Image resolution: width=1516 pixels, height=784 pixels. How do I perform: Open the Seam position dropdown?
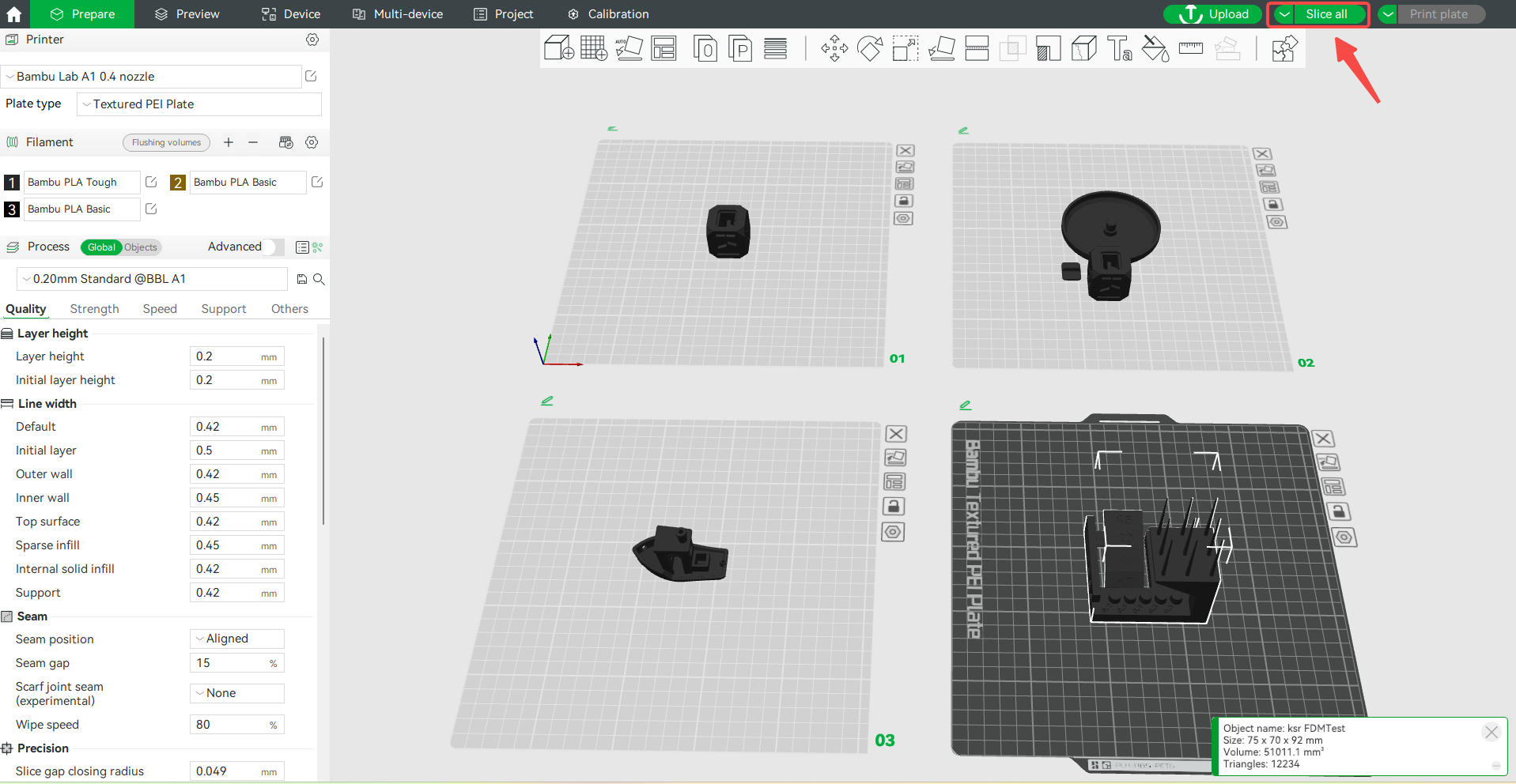(x=236, y=639)
